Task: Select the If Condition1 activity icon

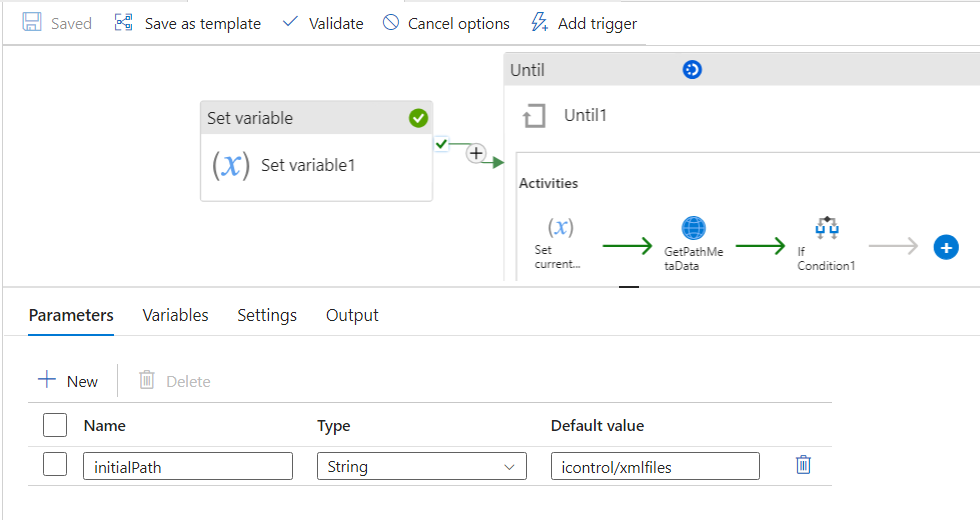Action: pos(826,228)
